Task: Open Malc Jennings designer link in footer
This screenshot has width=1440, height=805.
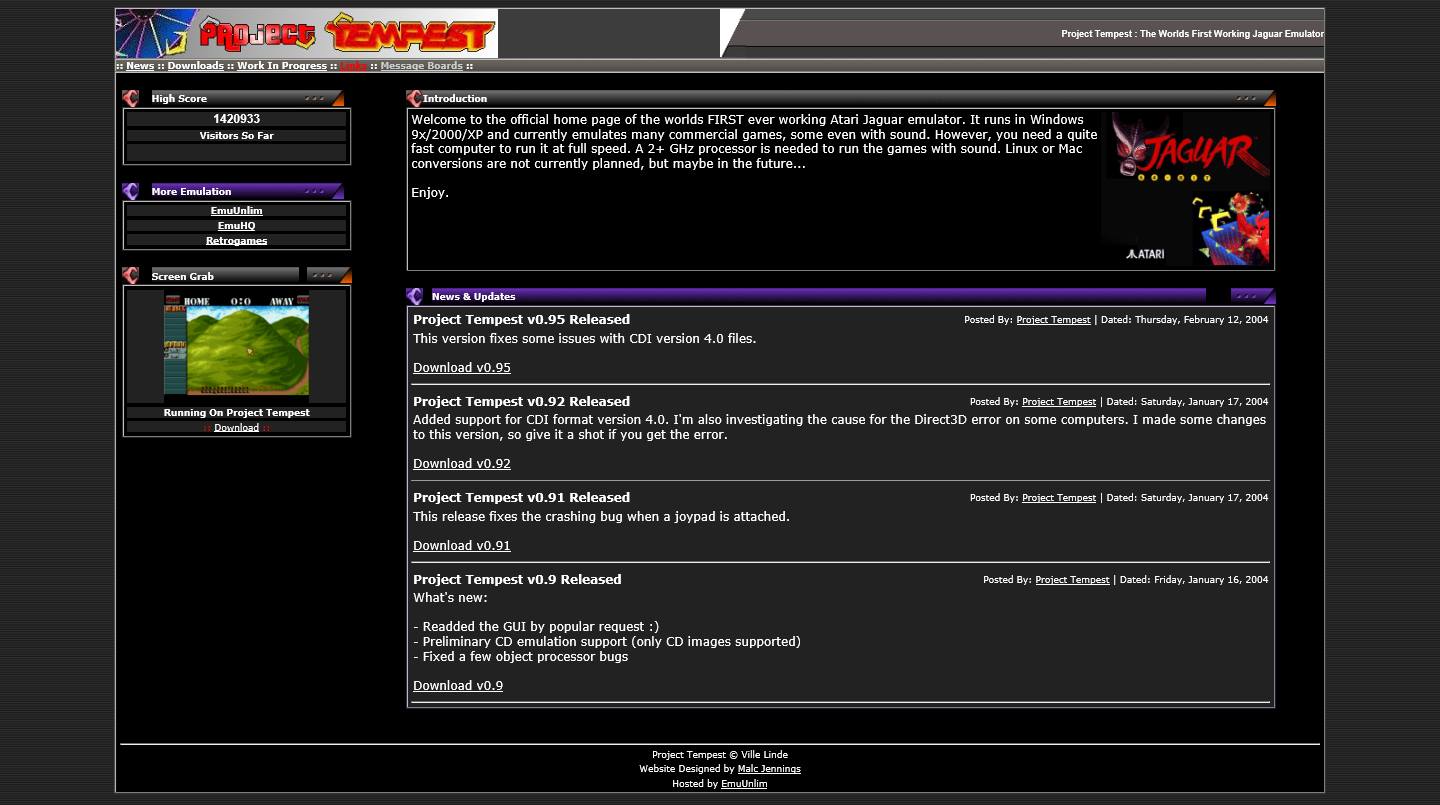Action: 769,769
